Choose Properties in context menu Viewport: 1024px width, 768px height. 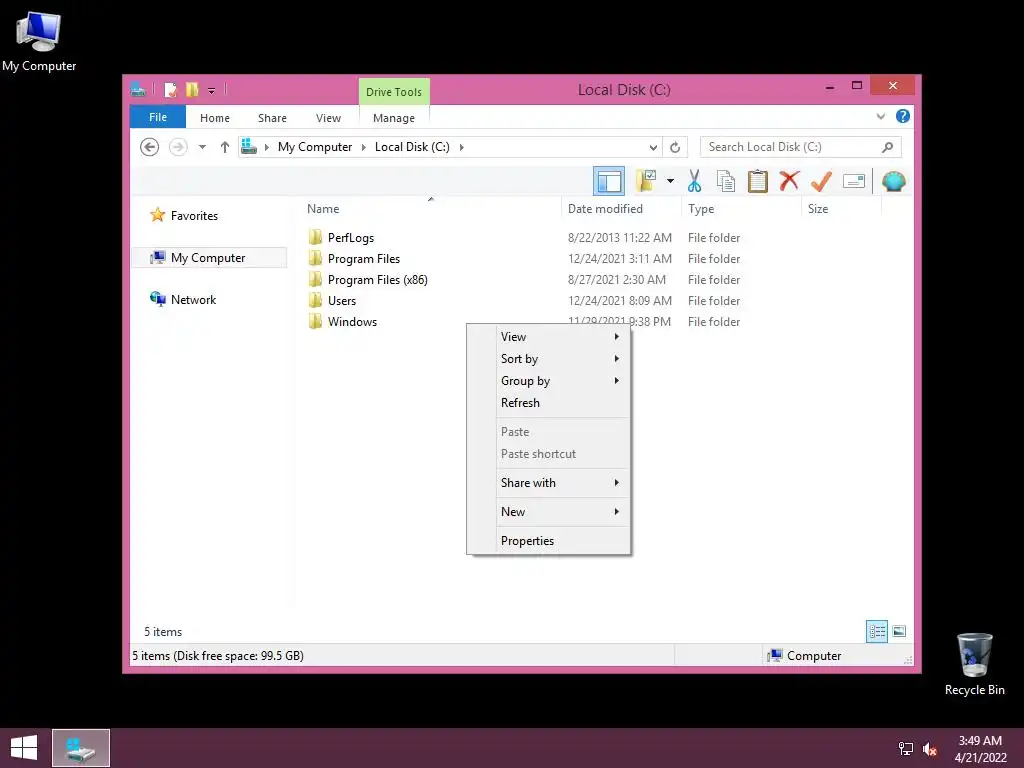click(549, 541)
